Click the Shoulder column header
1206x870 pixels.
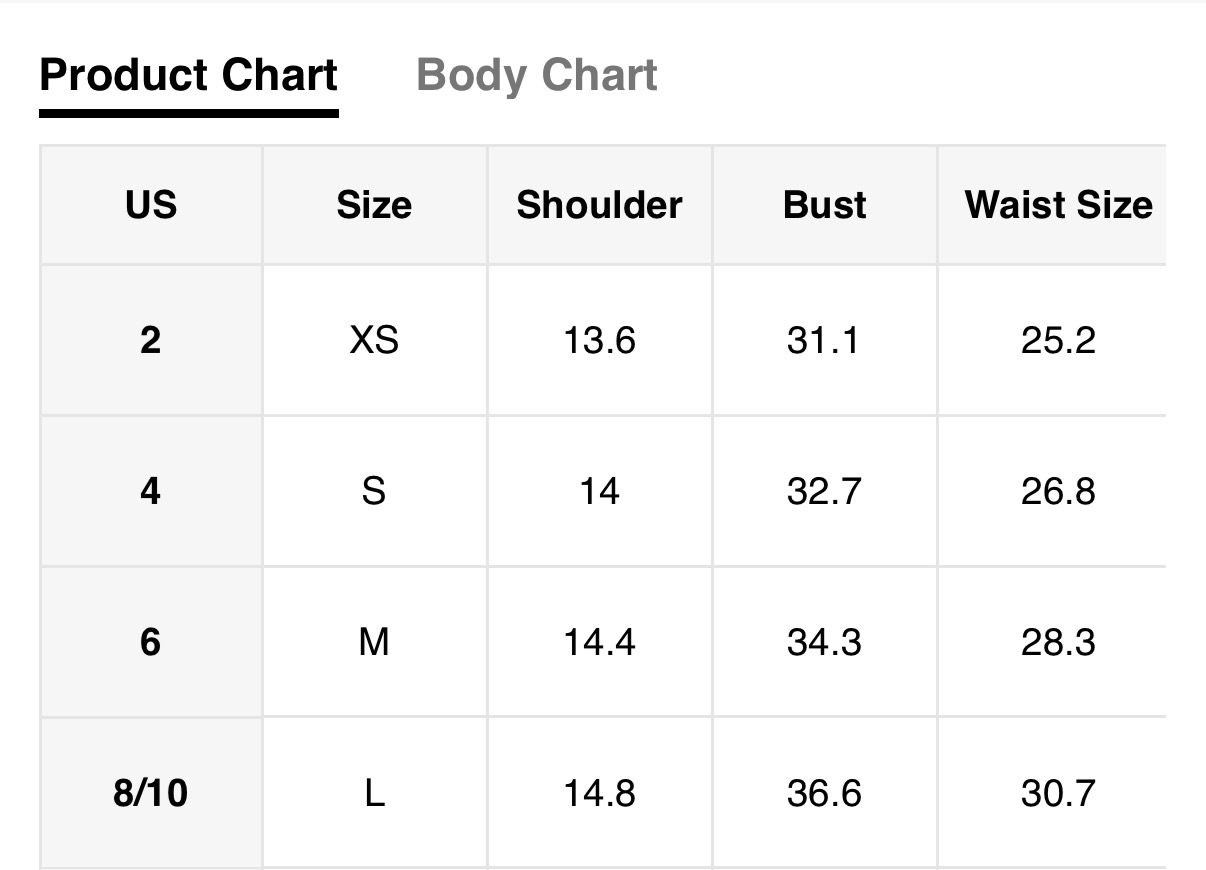599,205
